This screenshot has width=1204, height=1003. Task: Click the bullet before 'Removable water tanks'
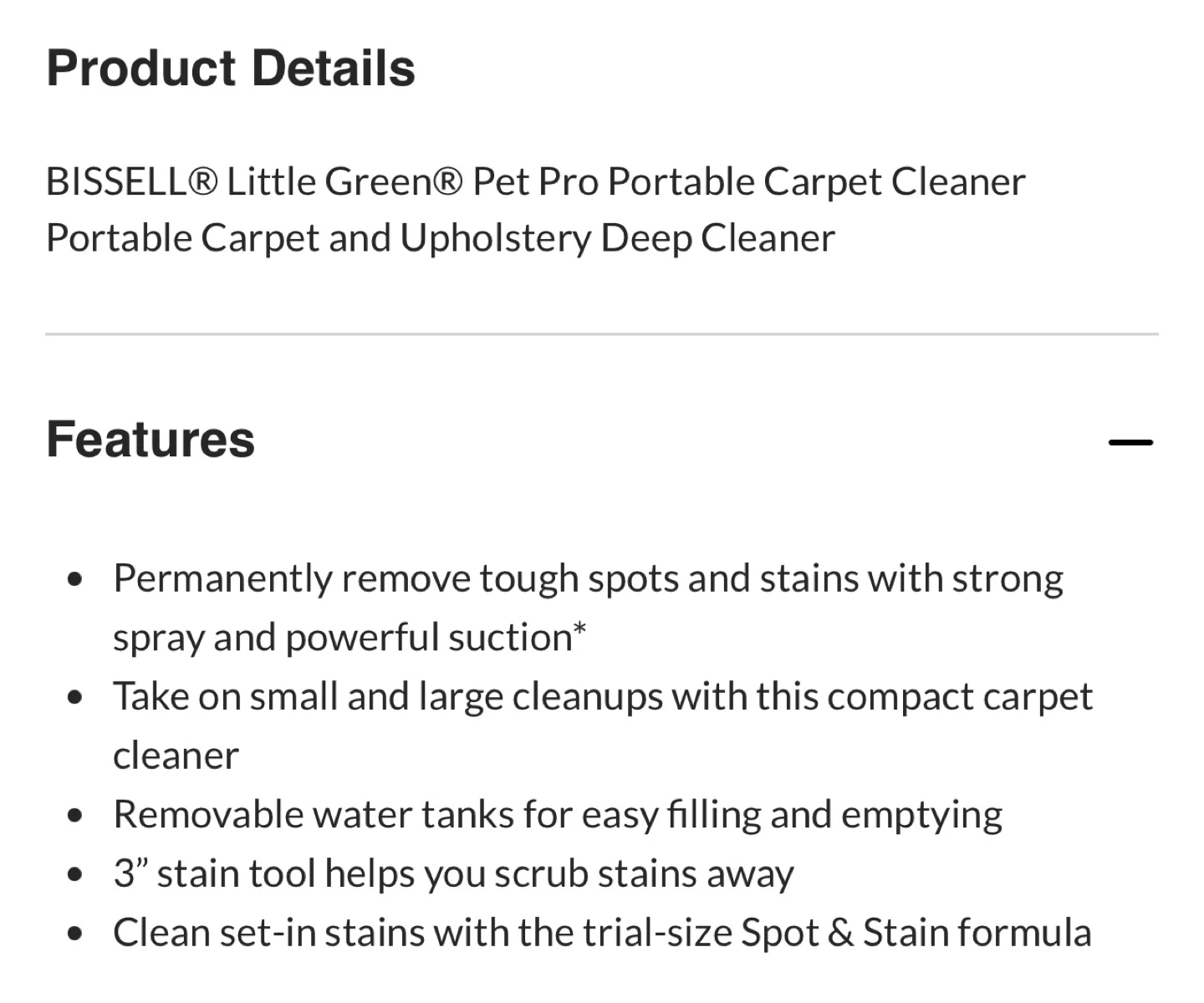pyautogui.click(x=76, y=816)
